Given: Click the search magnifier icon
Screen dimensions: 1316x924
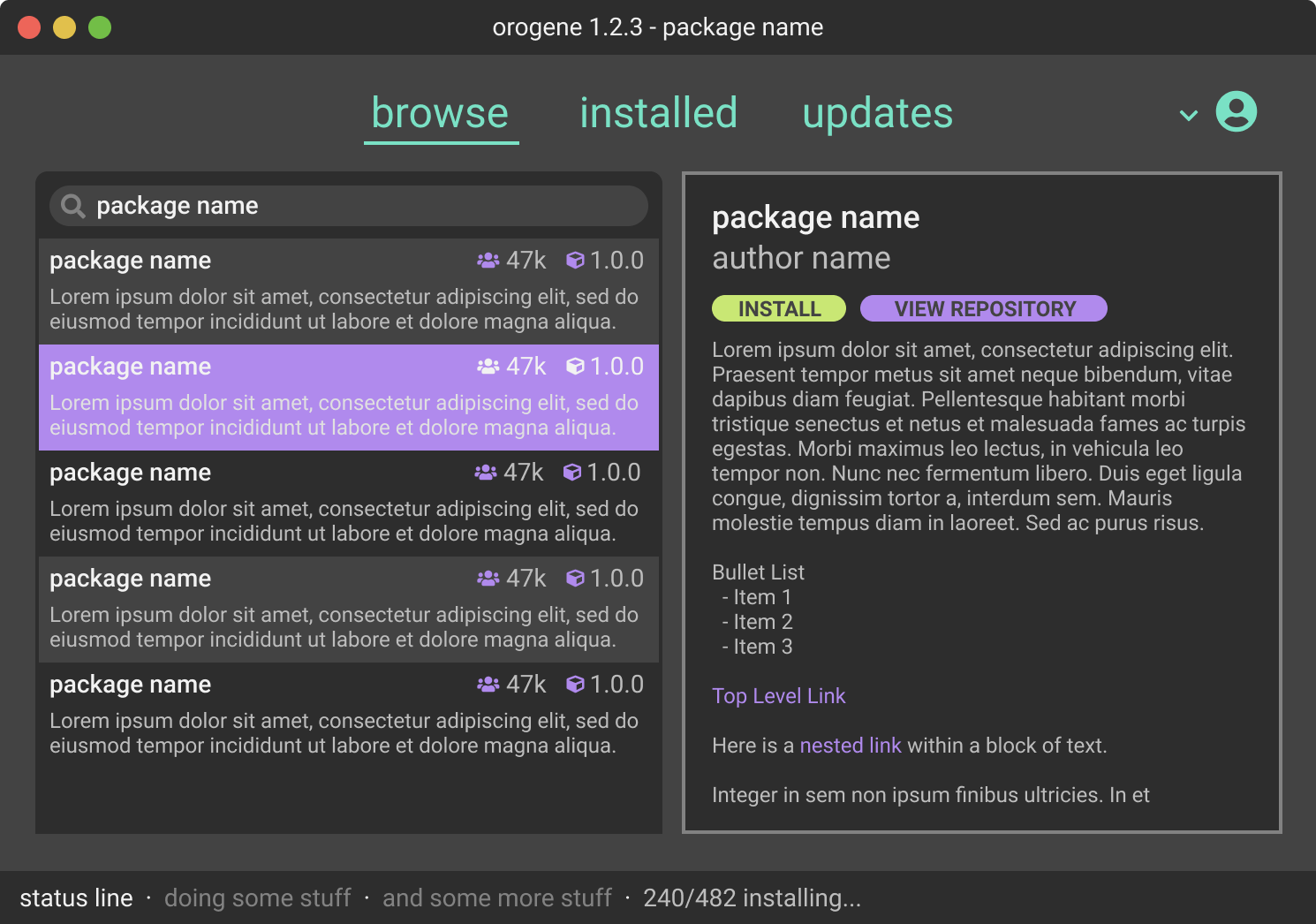Looking at the screenshot, I should click(72, 206).
